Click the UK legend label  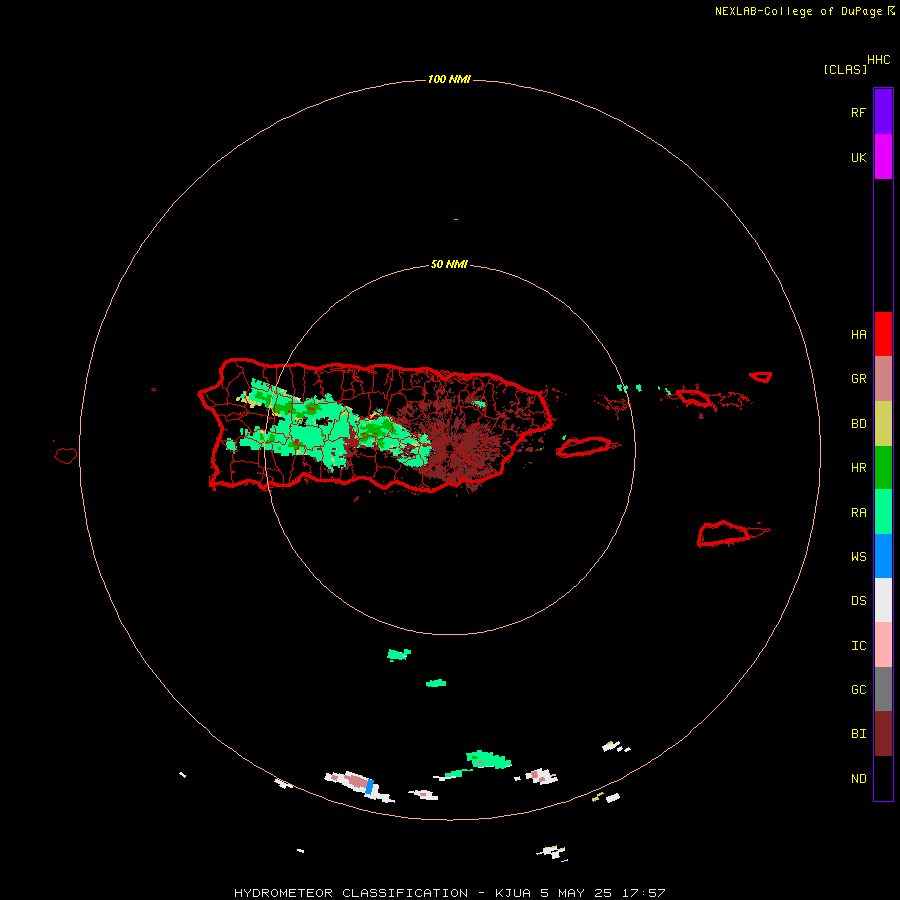858,157
